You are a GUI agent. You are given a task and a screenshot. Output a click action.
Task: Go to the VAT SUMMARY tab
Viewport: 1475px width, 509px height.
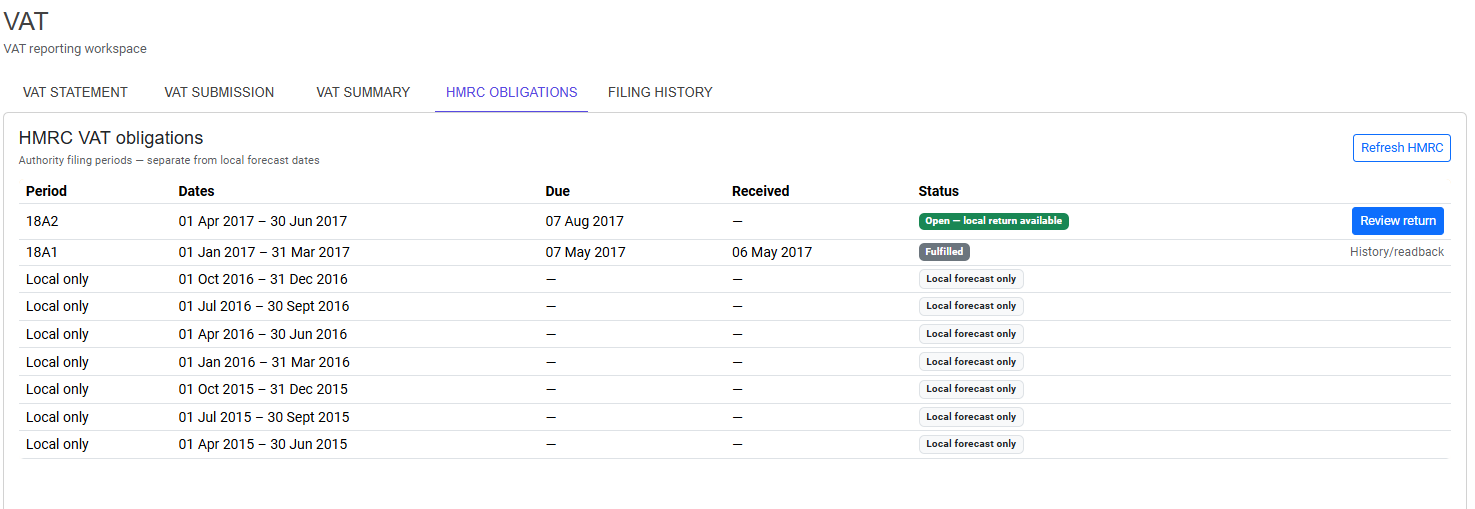pos(363,92)
